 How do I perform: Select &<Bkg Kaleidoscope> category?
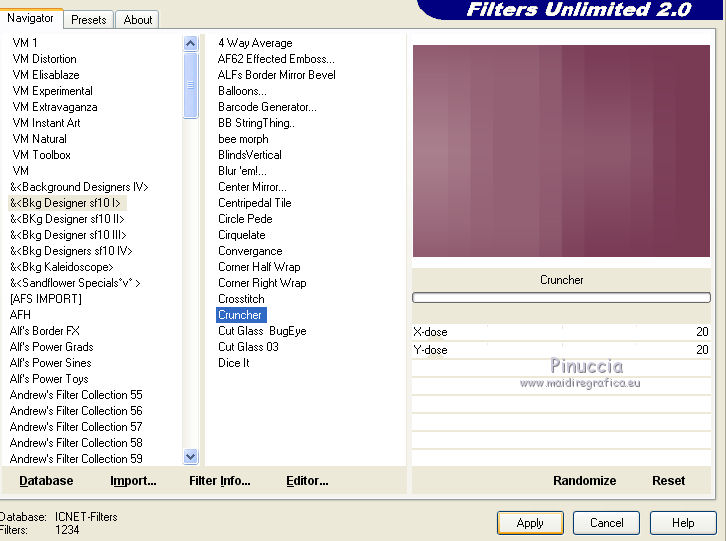tap(62, 267)
